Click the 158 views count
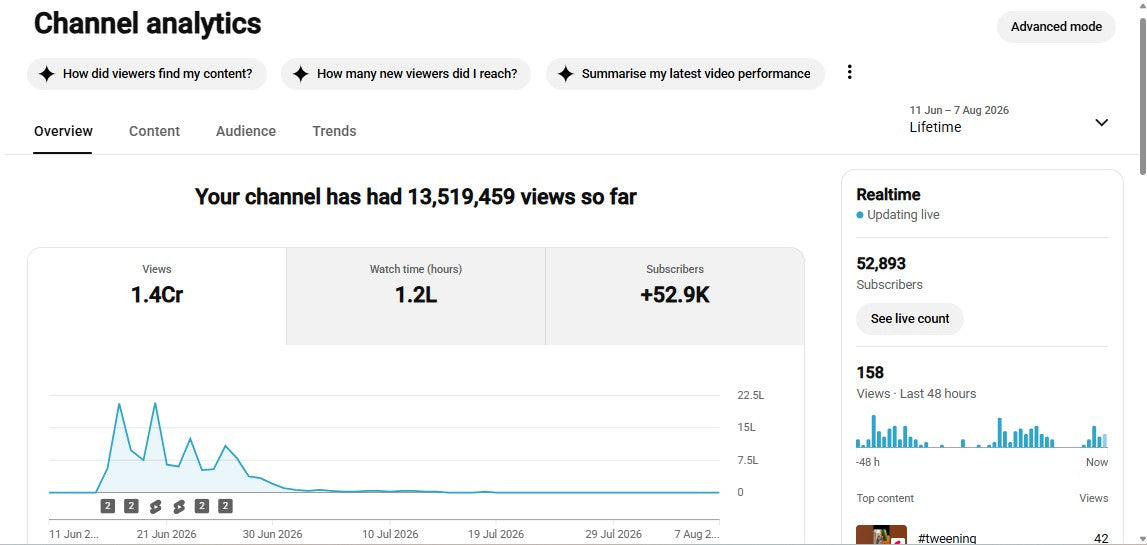The image size is (1147, 545). [x=870, y=372]
